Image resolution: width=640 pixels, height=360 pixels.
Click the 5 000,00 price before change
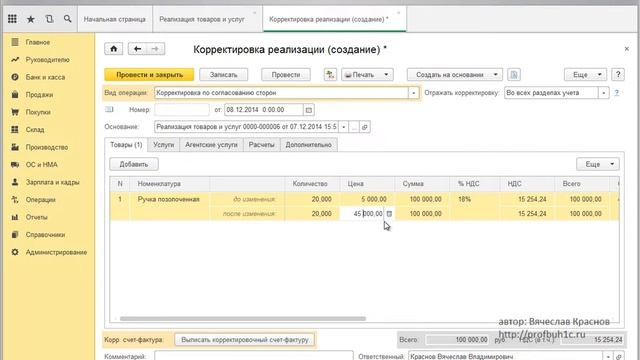pos(367,199)
